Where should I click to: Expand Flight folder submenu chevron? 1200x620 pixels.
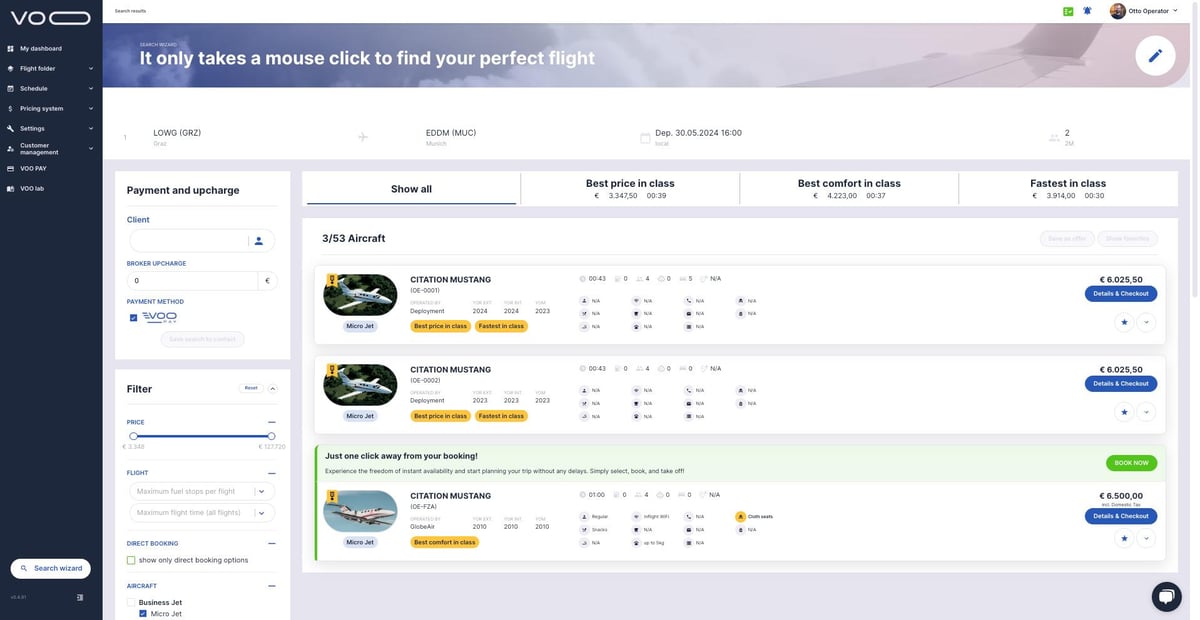(x=91, y=68)
